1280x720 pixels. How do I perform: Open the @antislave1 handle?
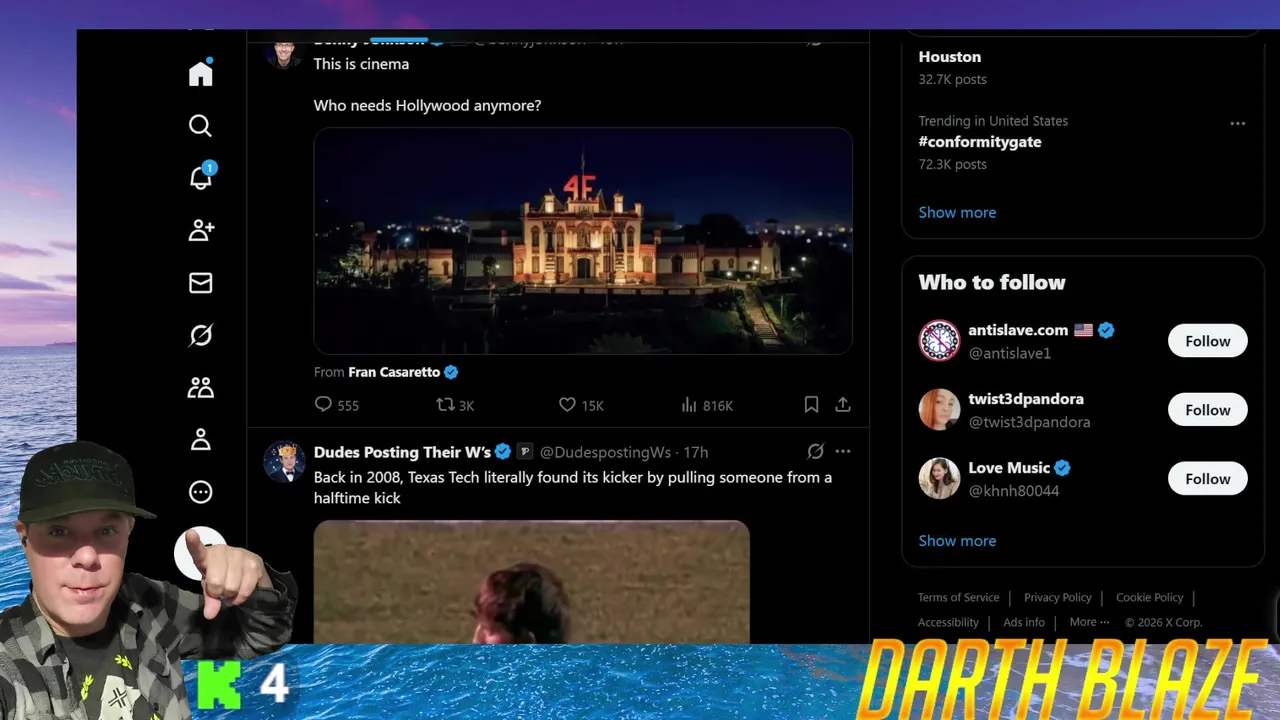click(1009, 353)
